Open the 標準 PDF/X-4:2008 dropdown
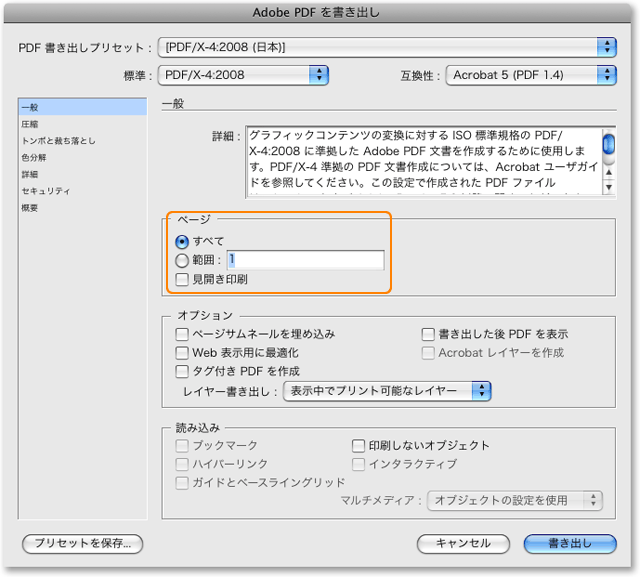Image resolution: width=640 pixels, height=577 pixels. 245,74
